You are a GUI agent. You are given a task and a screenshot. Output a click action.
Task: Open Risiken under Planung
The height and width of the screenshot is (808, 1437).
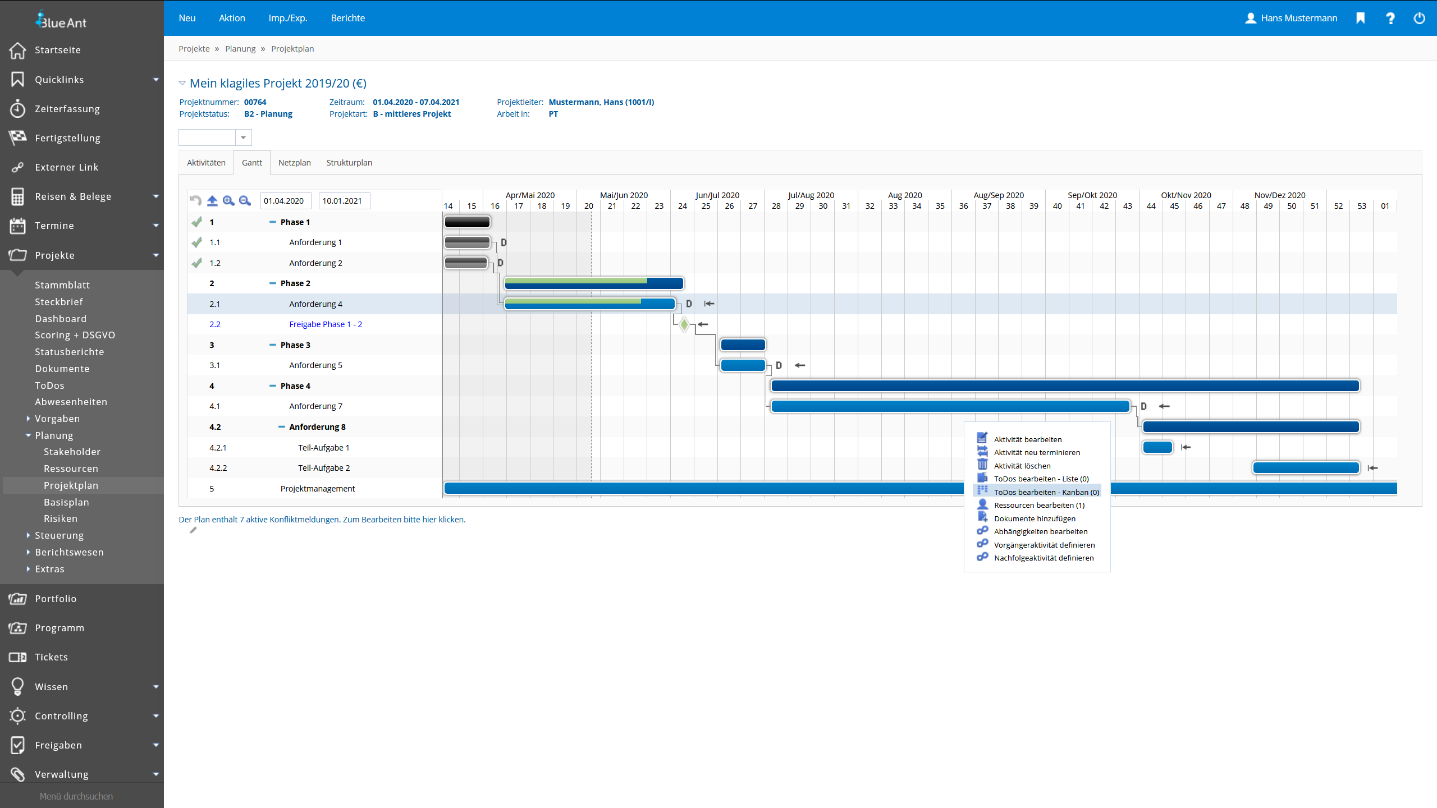pos(61,519)
